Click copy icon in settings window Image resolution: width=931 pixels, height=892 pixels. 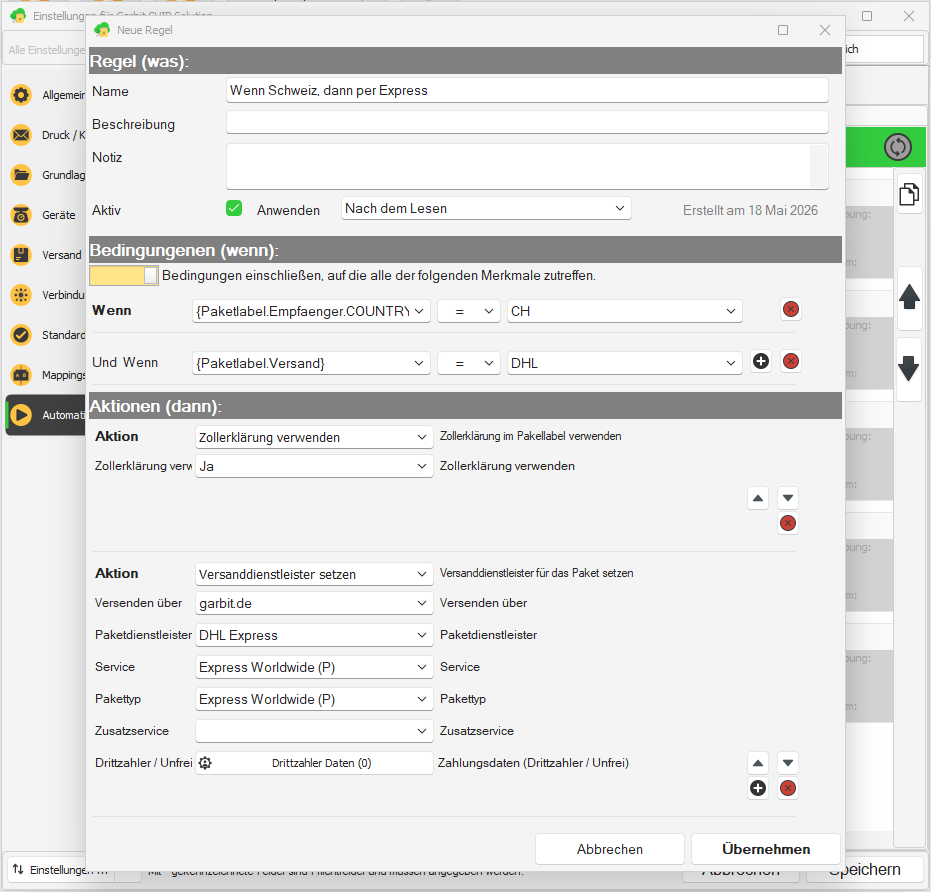(909, 194)
